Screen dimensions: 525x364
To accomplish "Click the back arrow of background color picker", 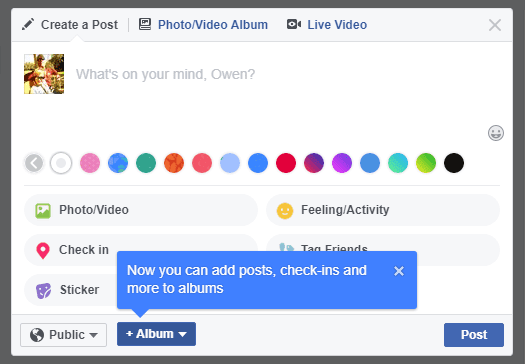I will pos(34,163).
